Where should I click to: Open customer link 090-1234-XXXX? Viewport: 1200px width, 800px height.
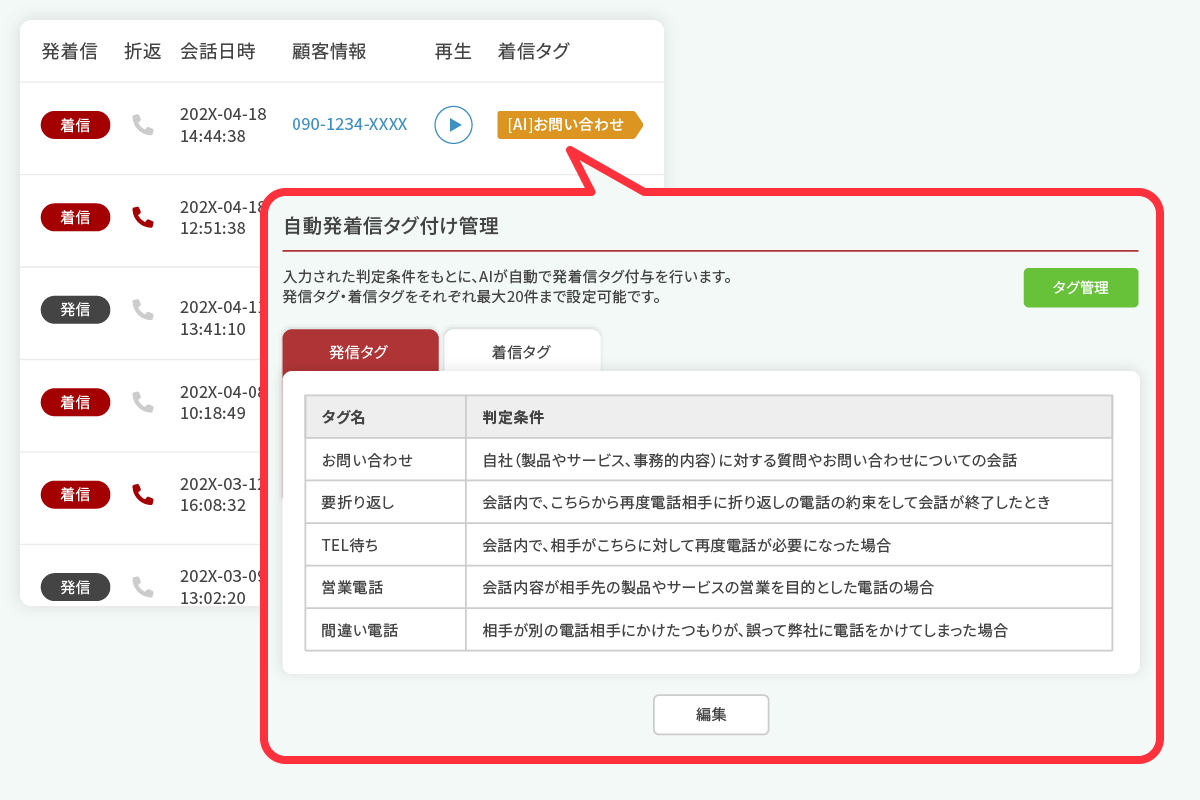[349, 125]
